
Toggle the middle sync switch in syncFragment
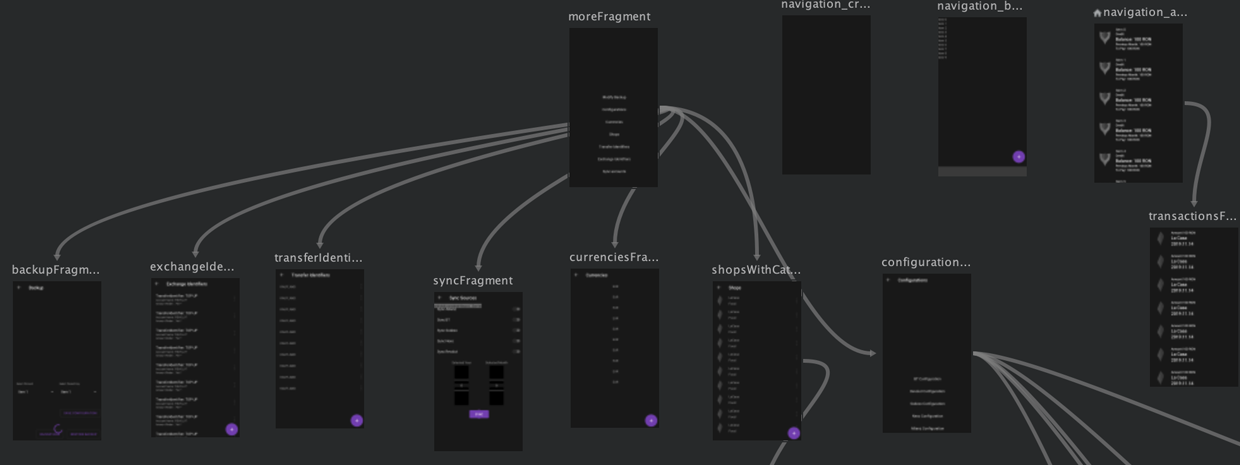[516, 331]
